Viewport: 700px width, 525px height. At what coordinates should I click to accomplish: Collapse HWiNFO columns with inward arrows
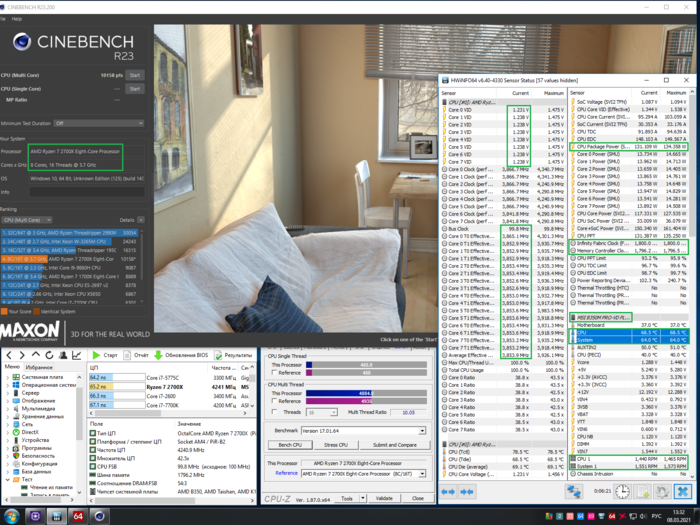467,492
